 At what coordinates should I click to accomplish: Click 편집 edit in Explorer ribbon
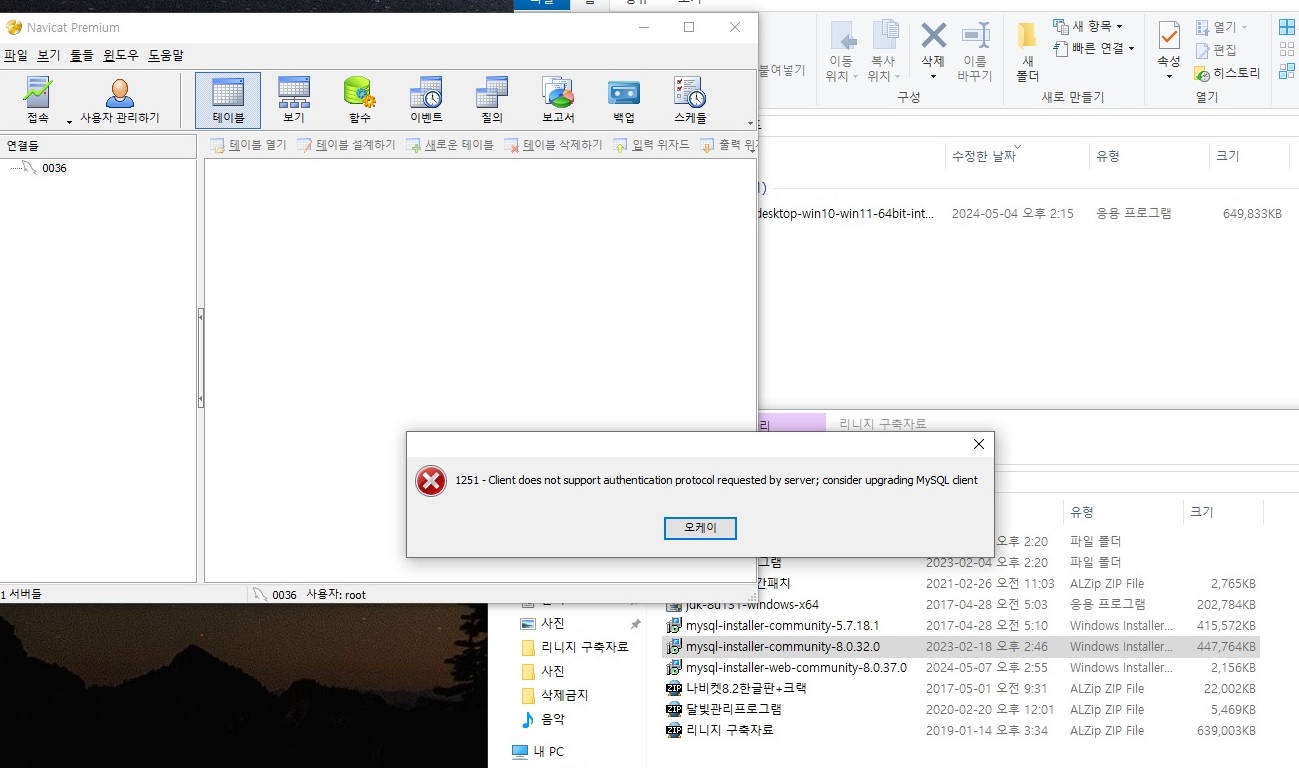(x=1216, y=50)
